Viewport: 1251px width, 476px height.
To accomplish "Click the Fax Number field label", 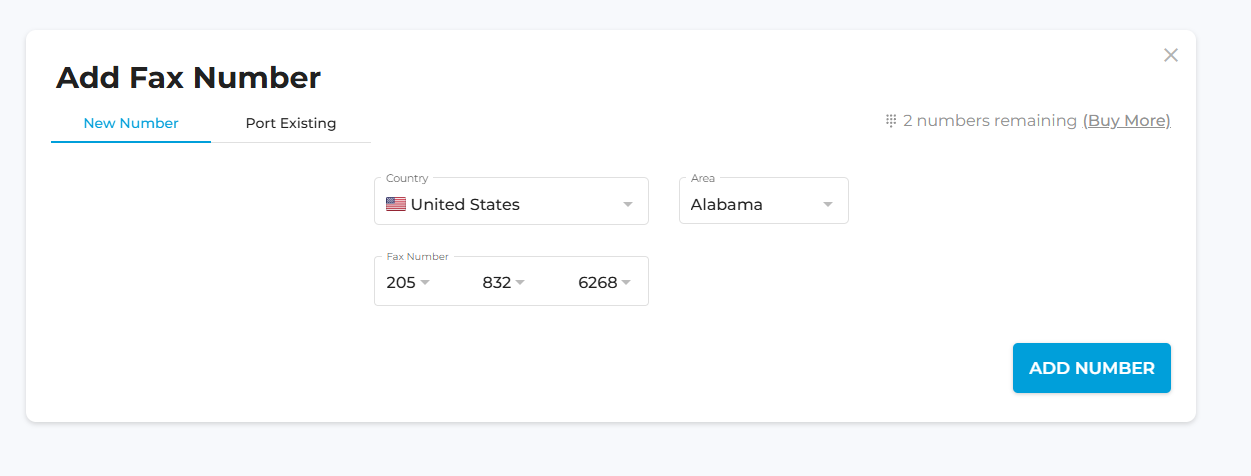I will [x=418, y=257].
